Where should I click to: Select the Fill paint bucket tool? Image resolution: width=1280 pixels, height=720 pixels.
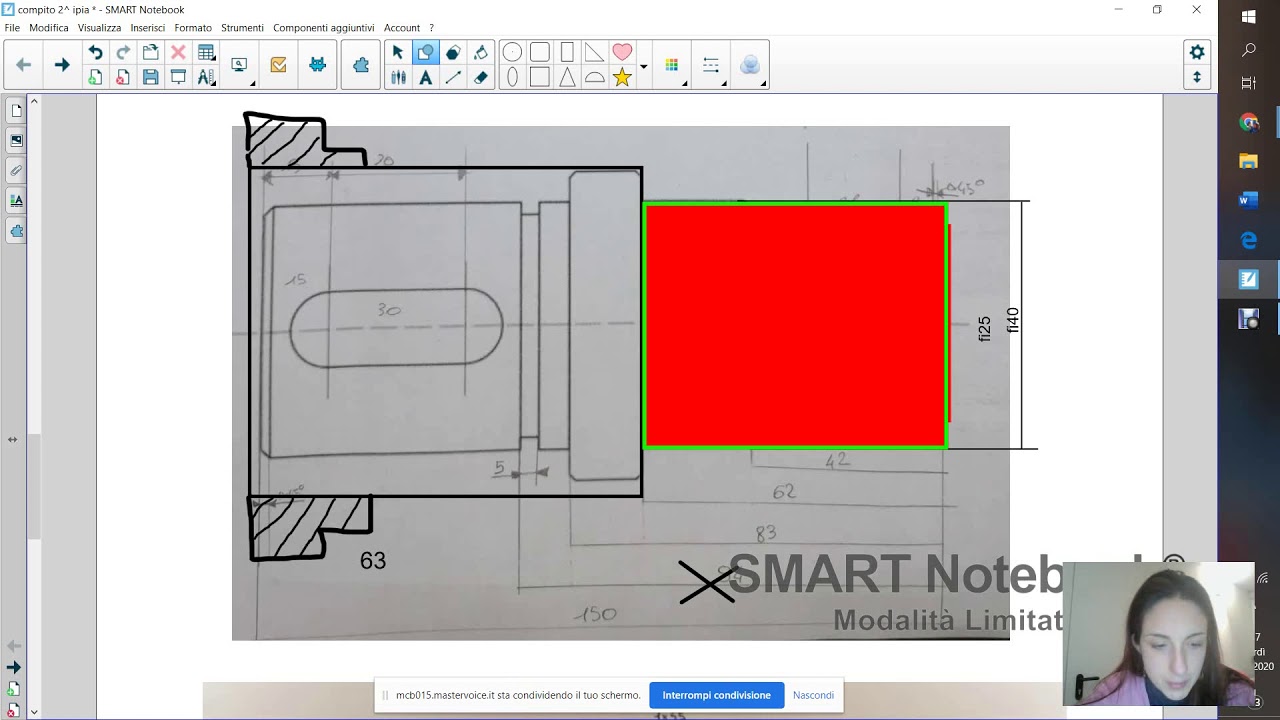tap(481, 53)
